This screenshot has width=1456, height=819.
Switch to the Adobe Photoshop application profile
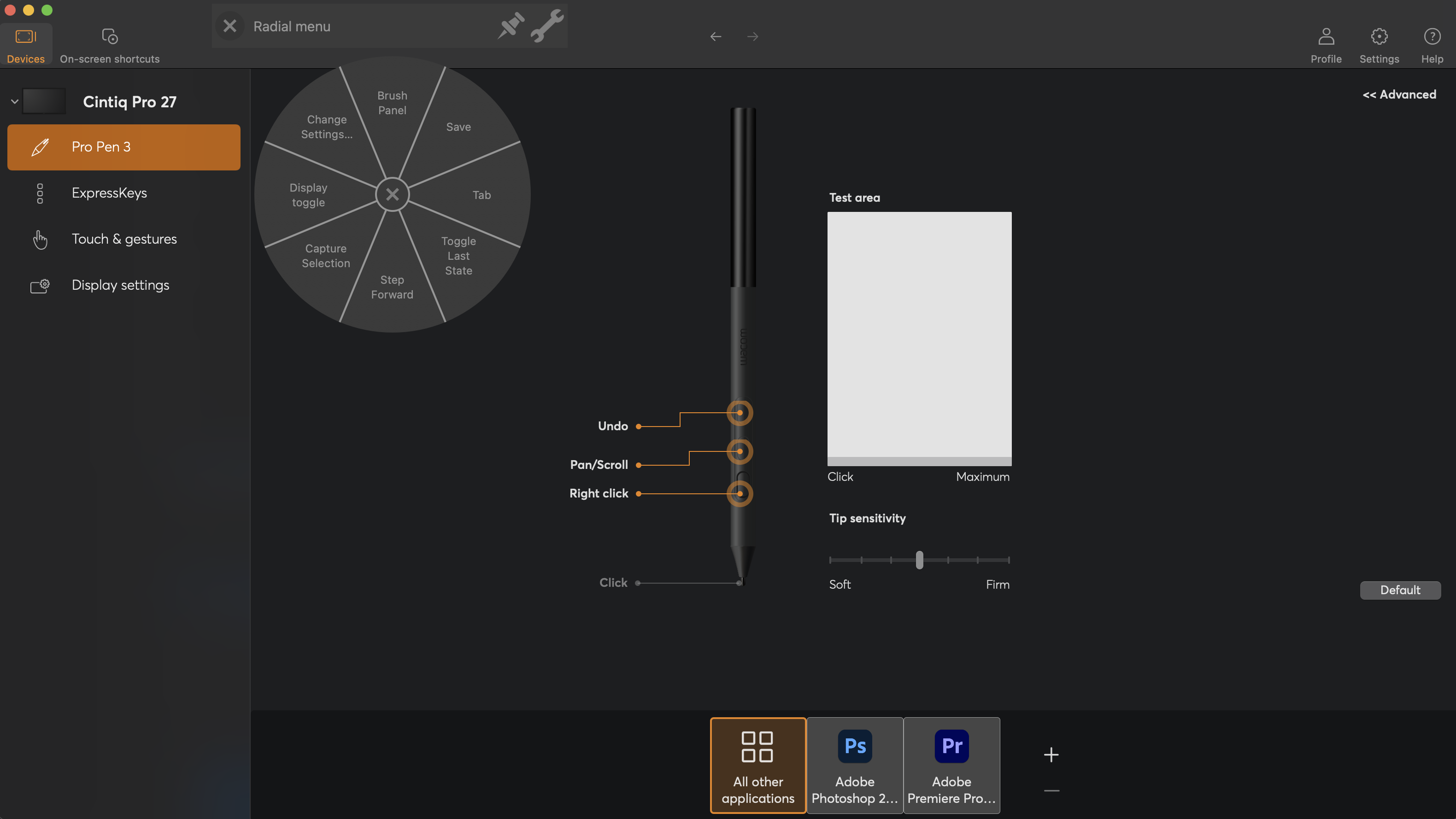855,766
